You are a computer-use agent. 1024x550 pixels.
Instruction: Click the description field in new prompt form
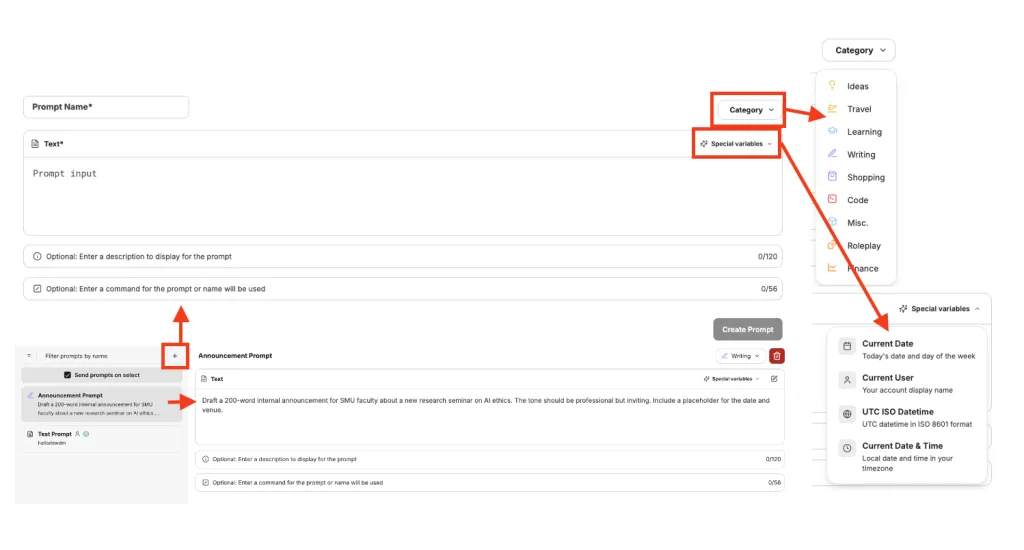coord(403,257)
